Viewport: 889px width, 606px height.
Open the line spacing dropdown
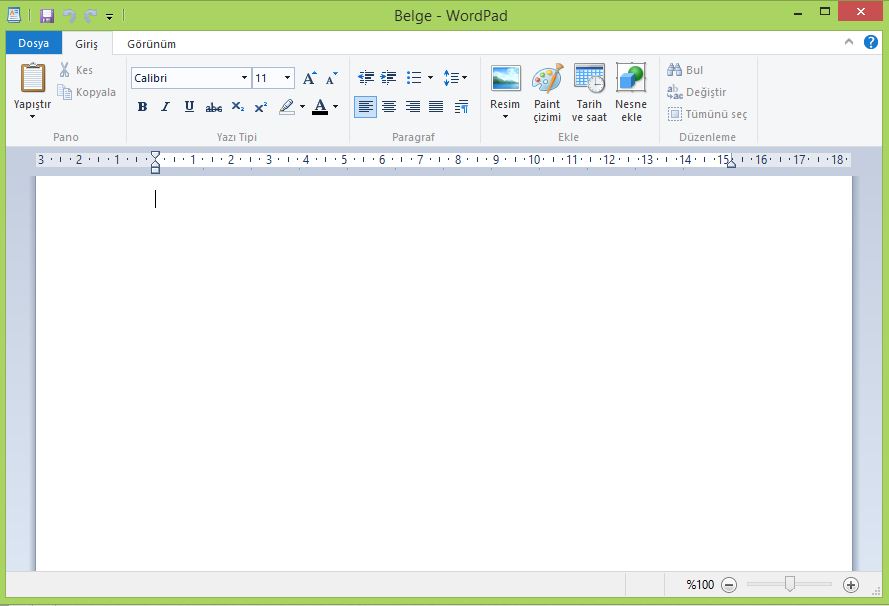click(x=455, y=78)
